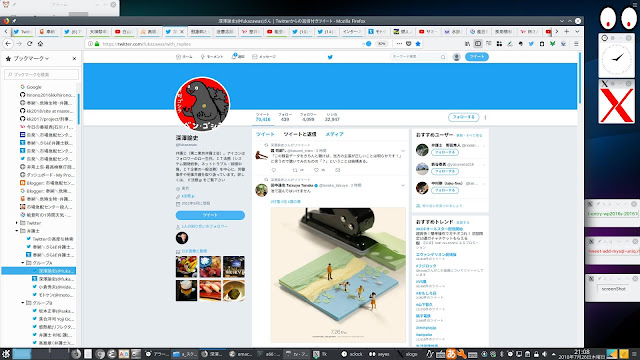Viewport: 640px width, 360px height.
Task: Go to Twitter Home (ホーム)
Action: pyautogui.click(x=184, y=57)
